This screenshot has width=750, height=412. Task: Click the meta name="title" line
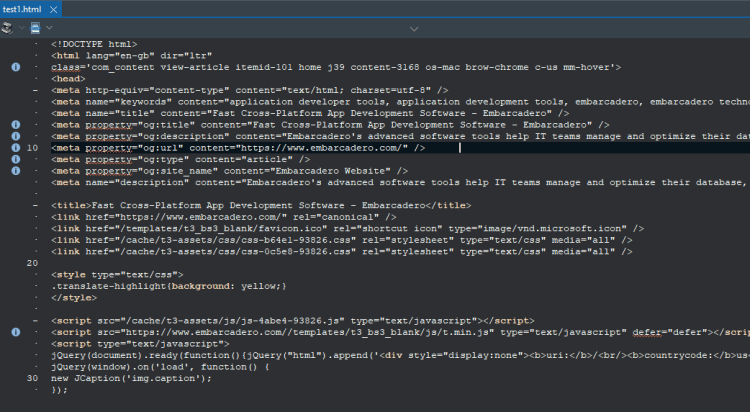click(x=310, y=113)
